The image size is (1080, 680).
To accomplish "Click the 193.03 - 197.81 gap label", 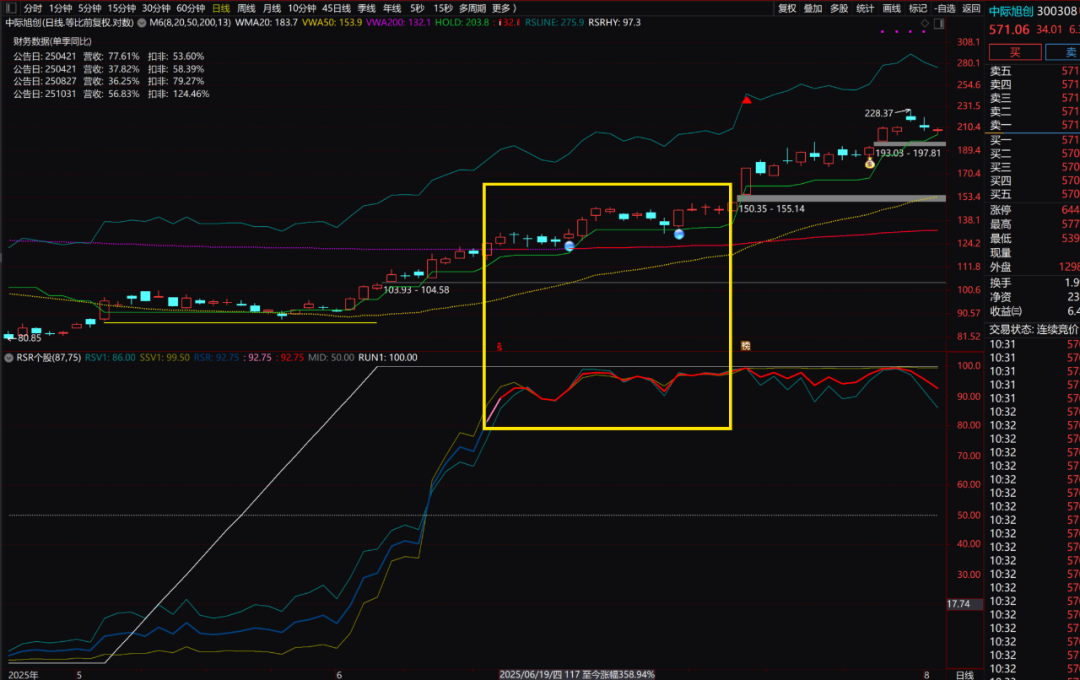I will 908,153.
